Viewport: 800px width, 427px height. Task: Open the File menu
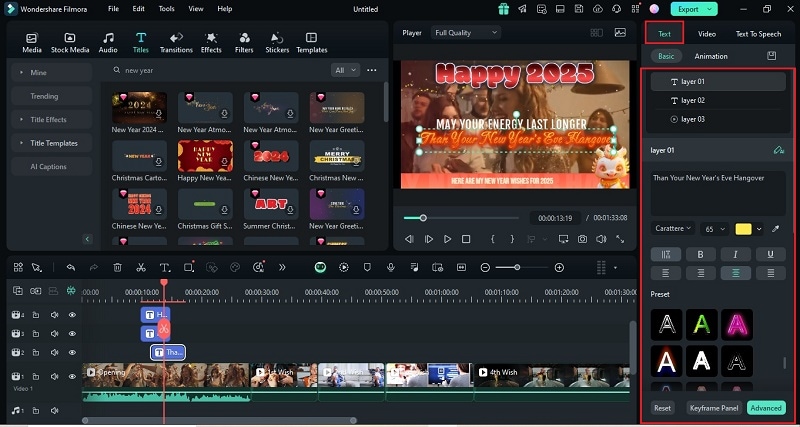[113, 9]
